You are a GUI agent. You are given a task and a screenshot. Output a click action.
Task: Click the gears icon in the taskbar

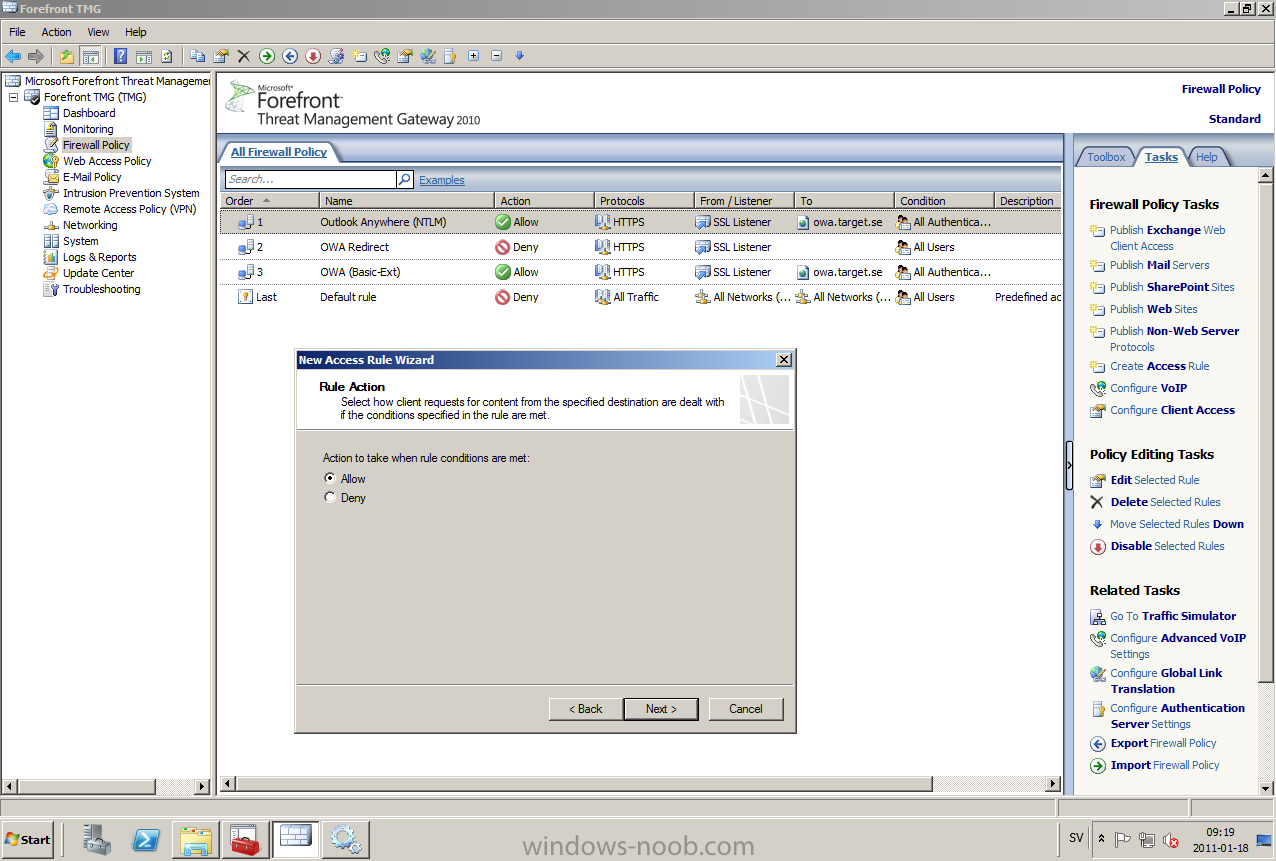tap(346, 839)
